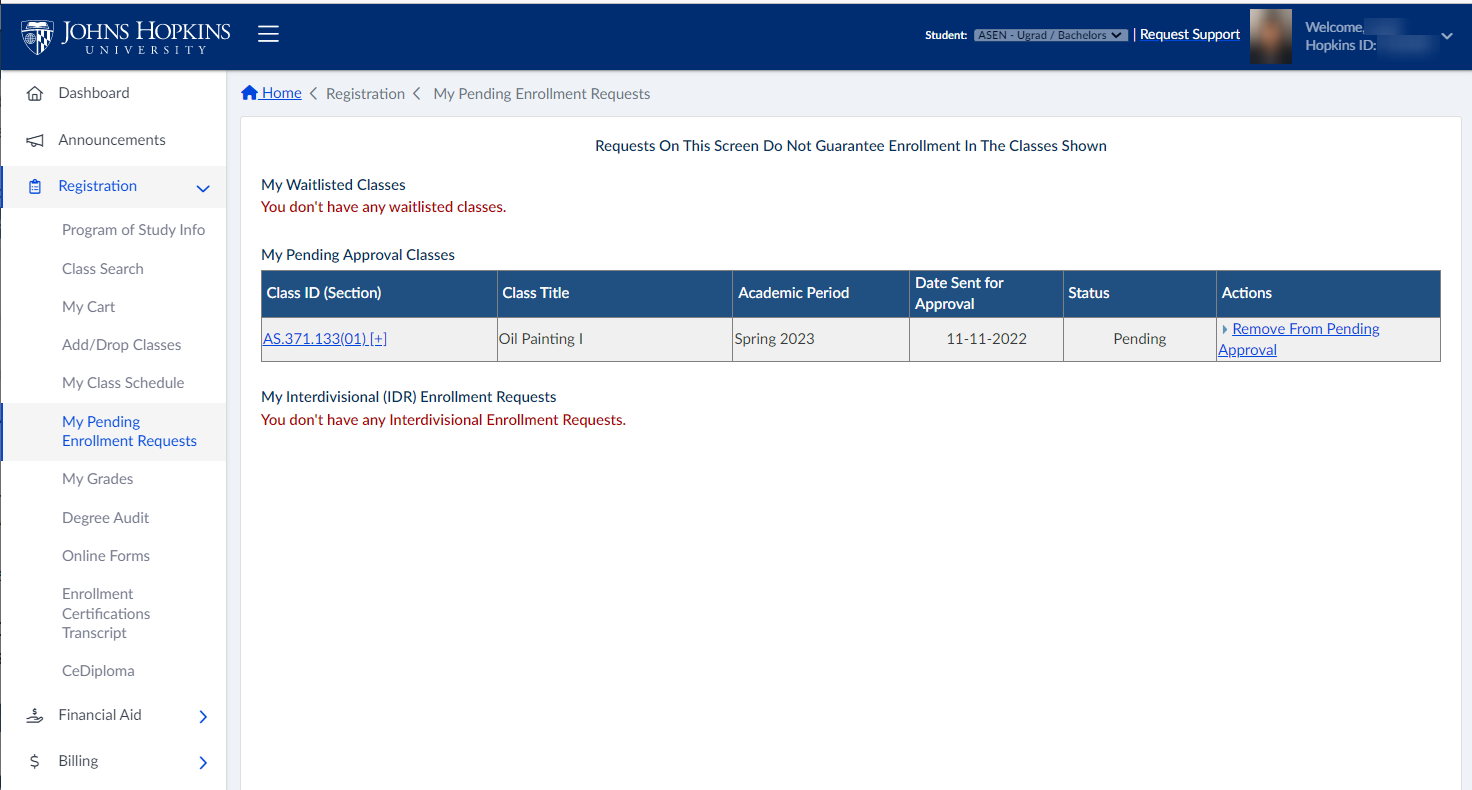This screenshot has width=1472, height=790.
Task: Click the Johns Hopkins University logo
Action: pyautogui.click(x=126, y=36)
